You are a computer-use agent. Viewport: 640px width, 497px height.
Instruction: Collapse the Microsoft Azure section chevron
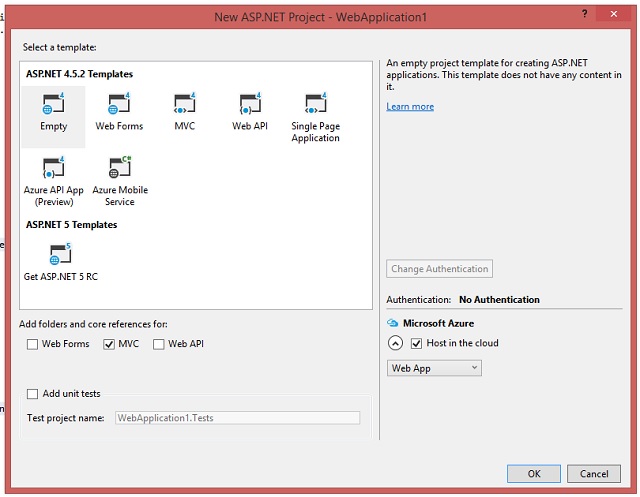pos(395,343)
